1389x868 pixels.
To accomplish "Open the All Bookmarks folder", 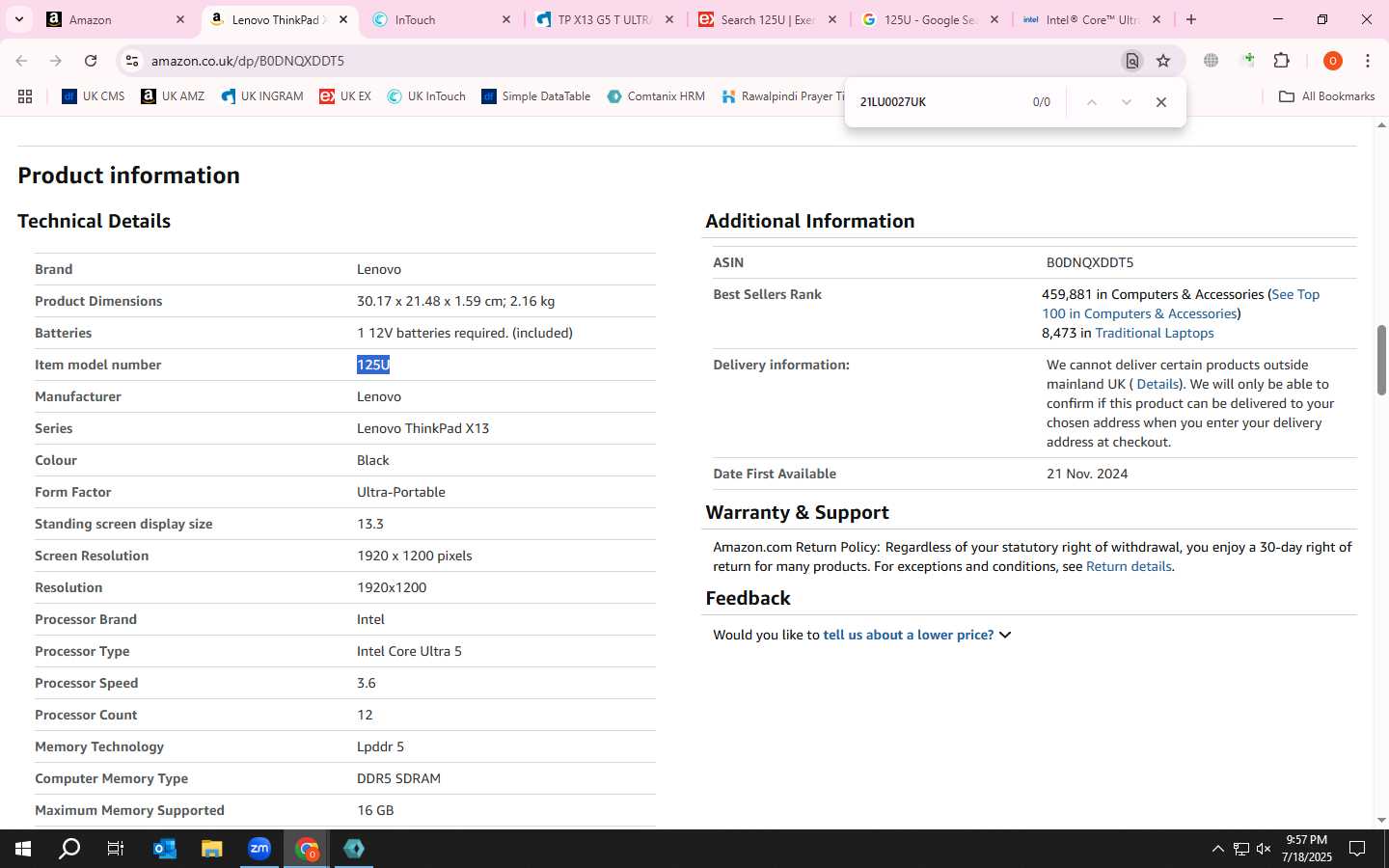I will coord(1326,96).
